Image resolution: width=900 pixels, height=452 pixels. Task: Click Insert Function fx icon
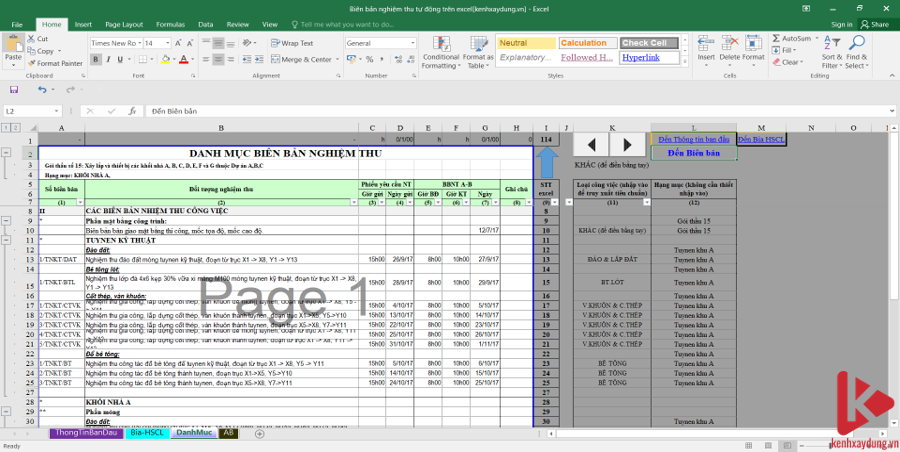coord(131,111)
